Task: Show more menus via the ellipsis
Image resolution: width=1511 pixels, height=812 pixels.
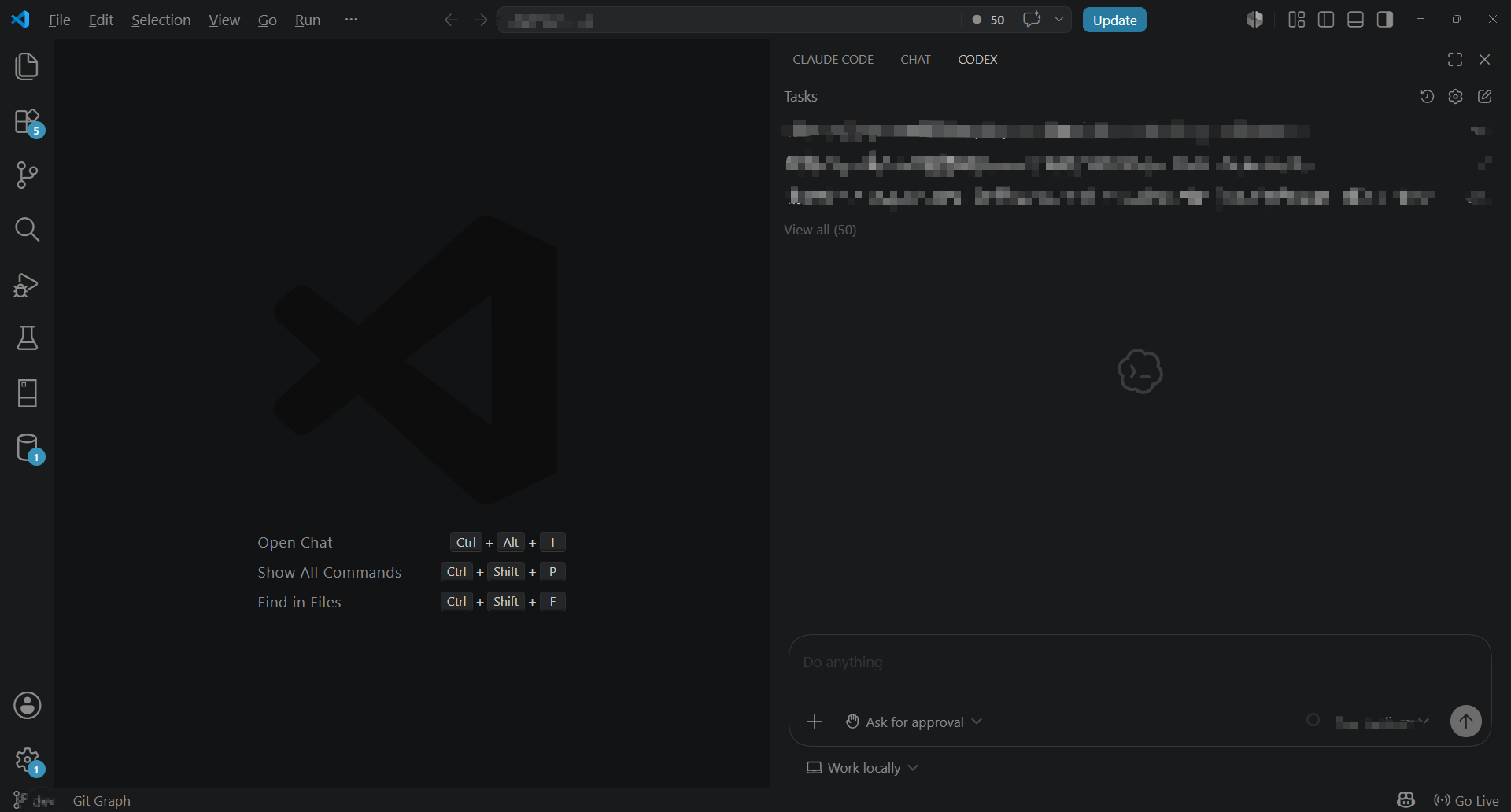Action: [351, 20]
